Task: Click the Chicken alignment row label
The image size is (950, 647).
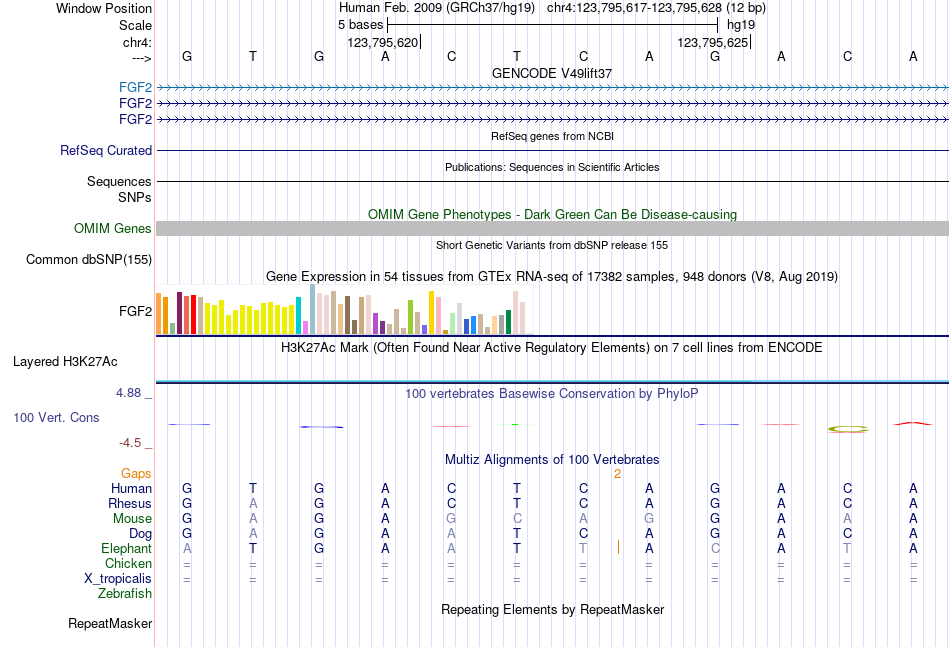Action: [128, 563]
